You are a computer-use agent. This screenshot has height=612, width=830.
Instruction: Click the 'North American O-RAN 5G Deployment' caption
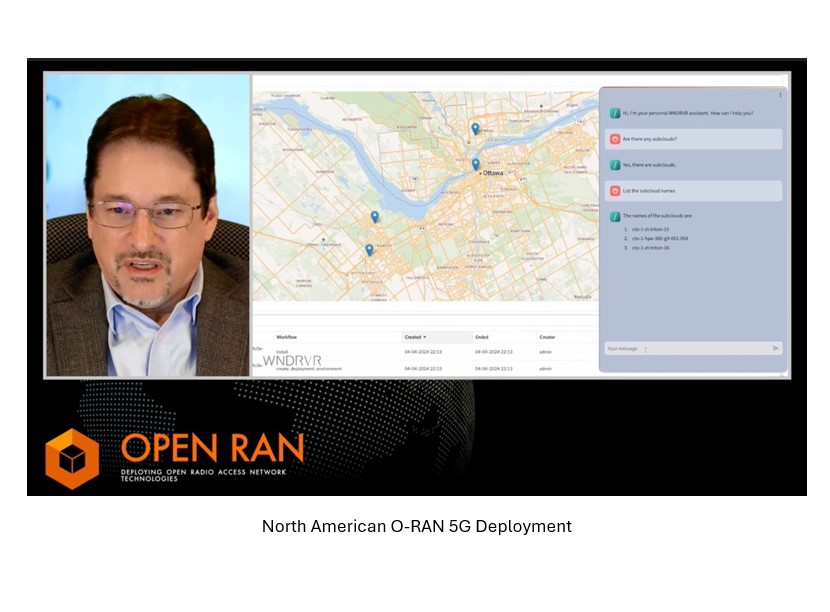[417, 526]
